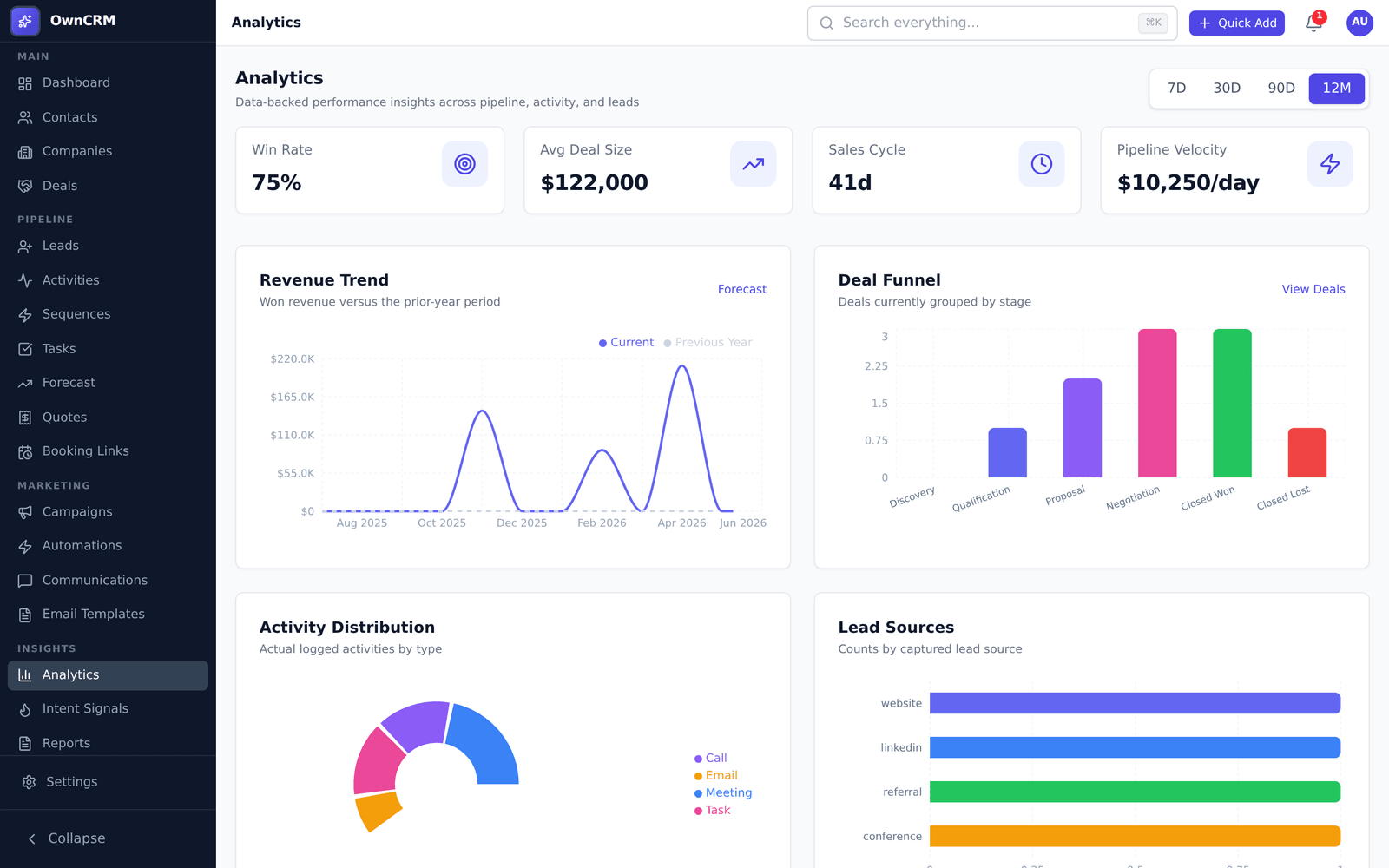
Task: Select the Analytics sidebar item
Action: pyautogui.click(x=108, y=675)
